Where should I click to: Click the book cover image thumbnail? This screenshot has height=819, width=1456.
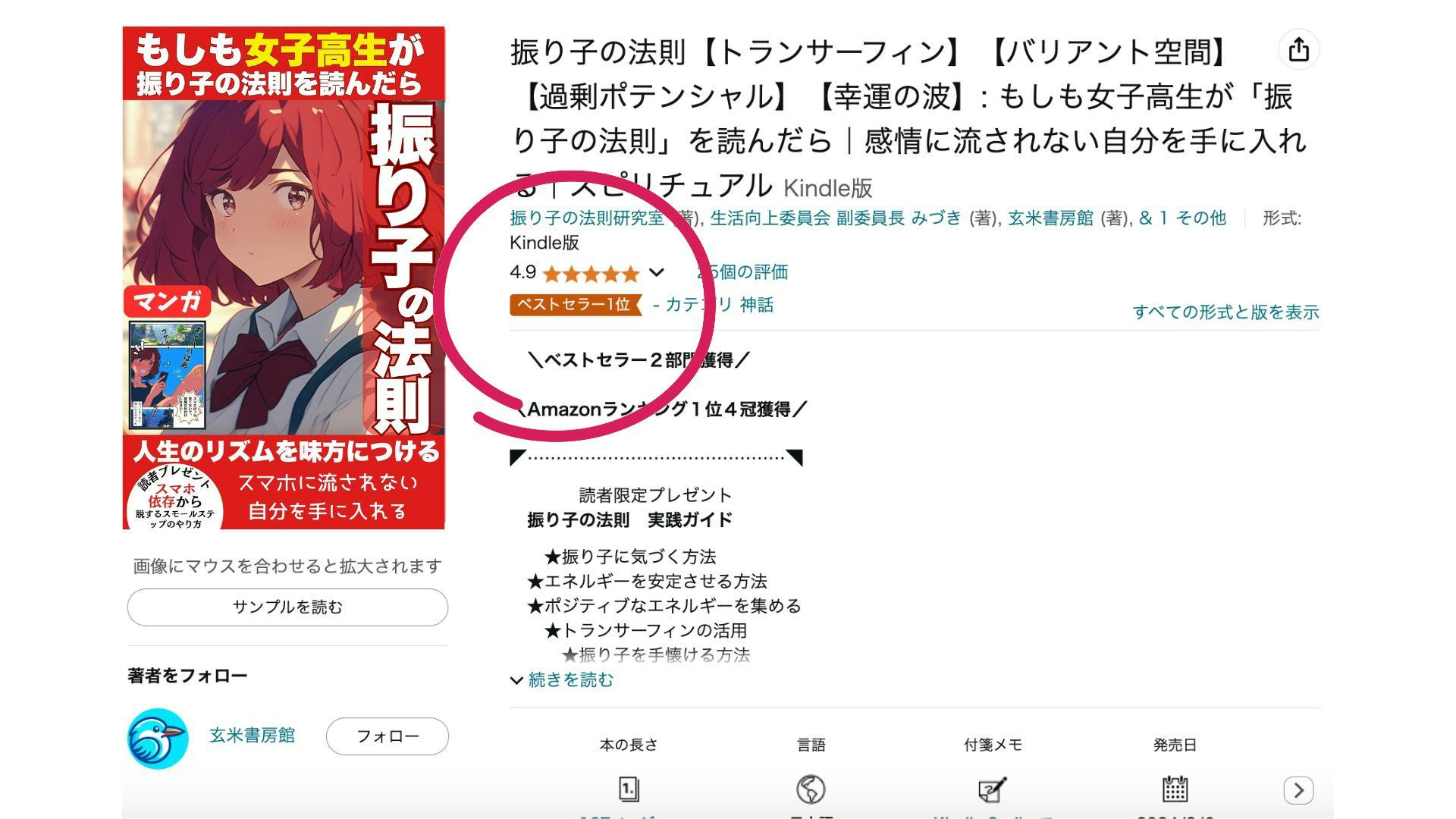(284, 278)
